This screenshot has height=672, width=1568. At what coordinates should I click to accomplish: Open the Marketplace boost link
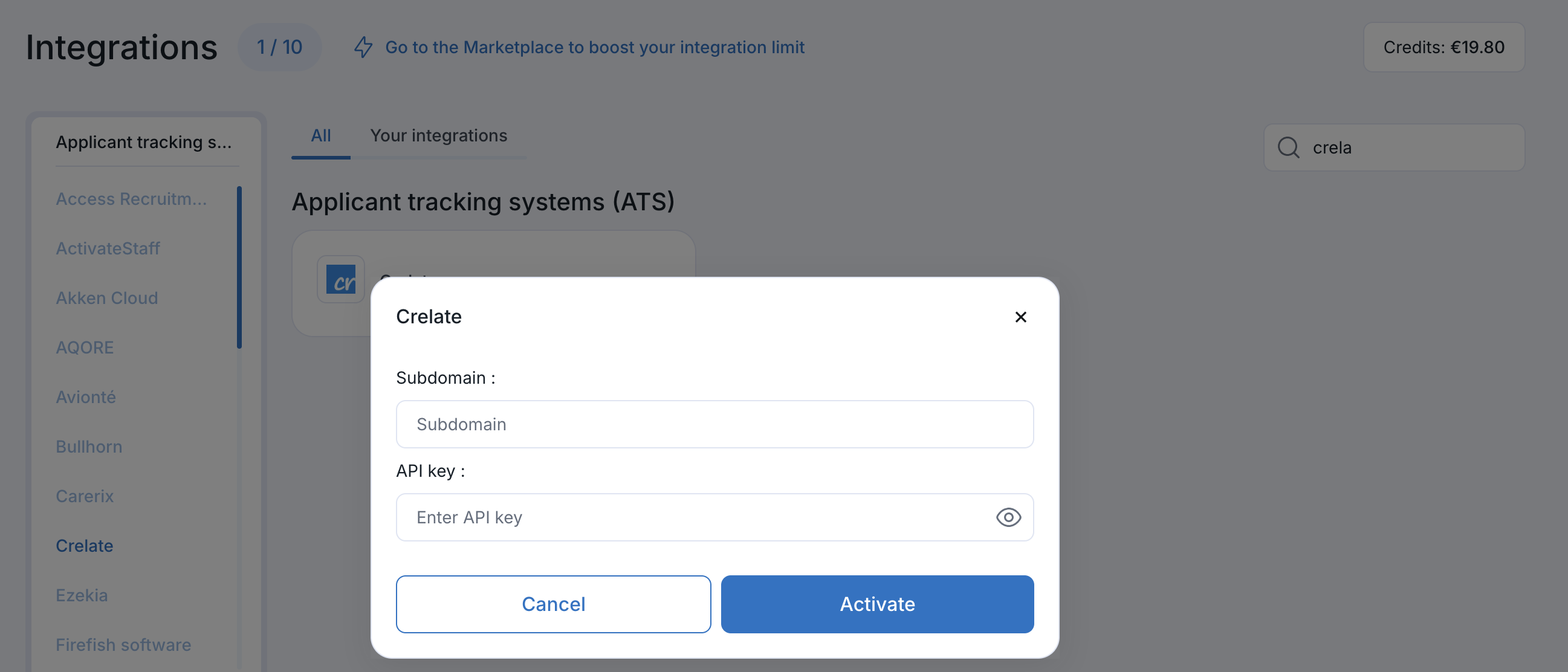[595, 47]
